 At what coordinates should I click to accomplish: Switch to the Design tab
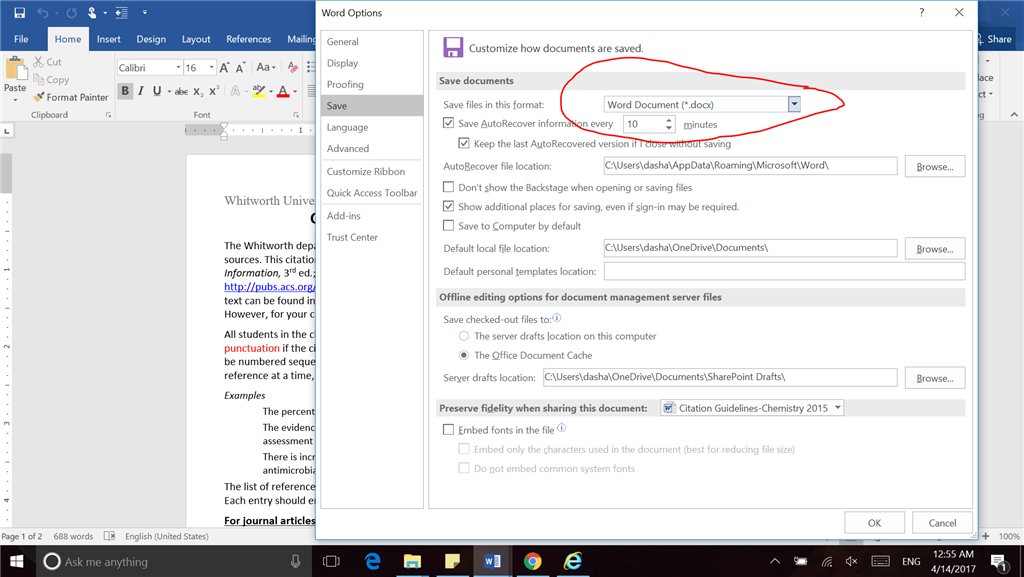tap(151, 39)
